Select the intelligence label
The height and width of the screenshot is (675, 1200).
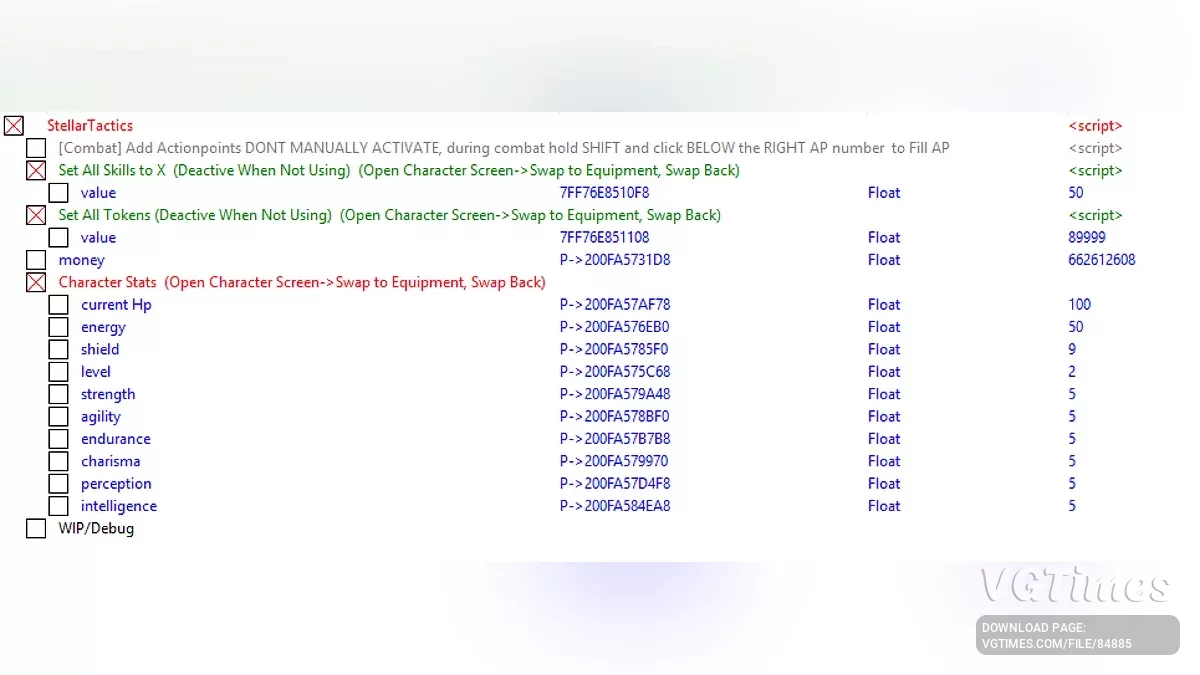pyautogui.click(x=119, y=506)
